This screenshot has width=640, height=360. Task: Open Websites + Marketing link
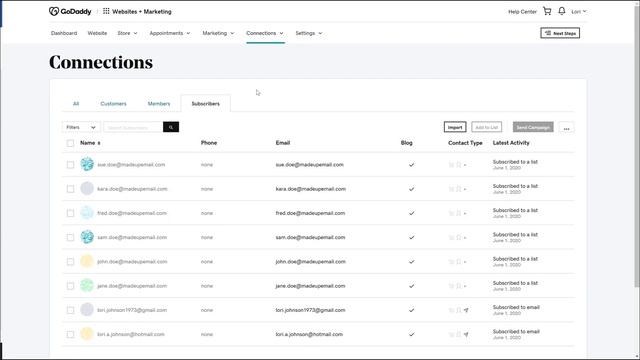click(x=142, y=11)
